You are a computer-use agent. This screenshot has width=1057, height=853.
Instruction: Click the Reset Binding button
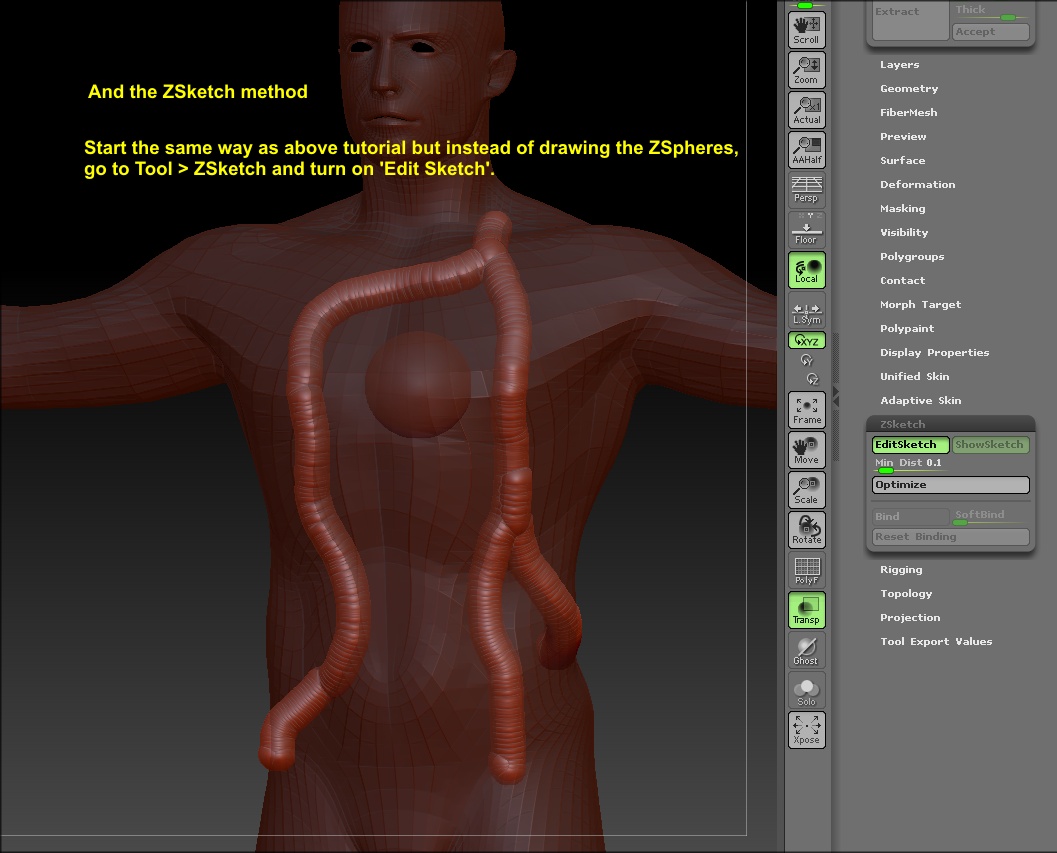pos(950,537)
